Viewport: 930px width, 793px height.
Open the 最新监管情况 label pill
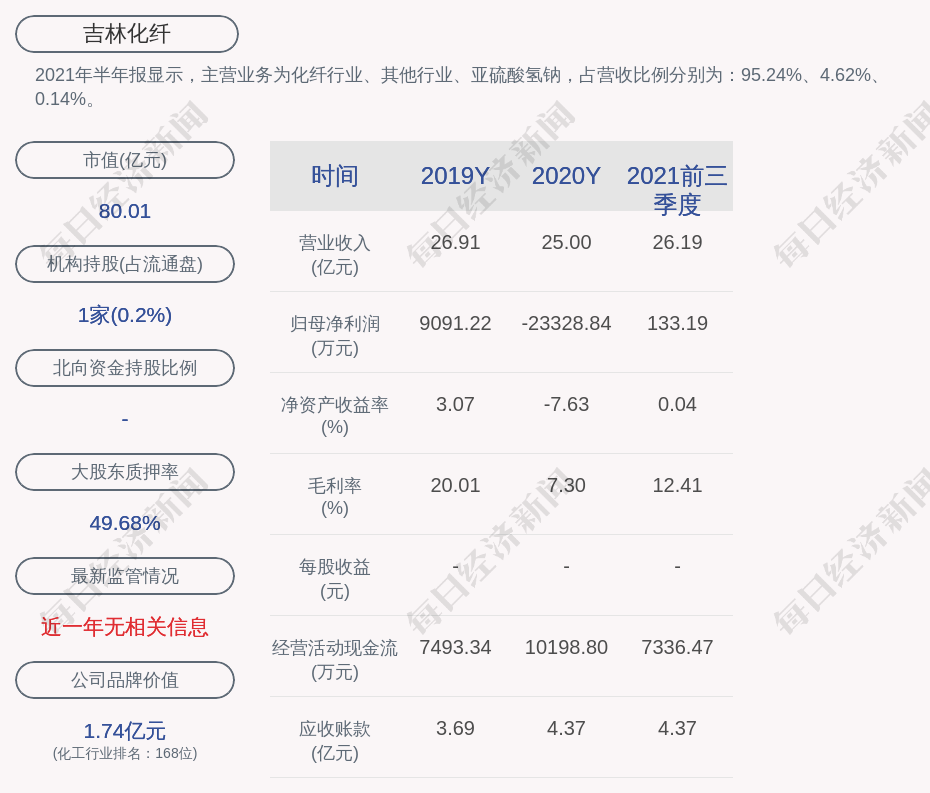(x=125, y=576)
